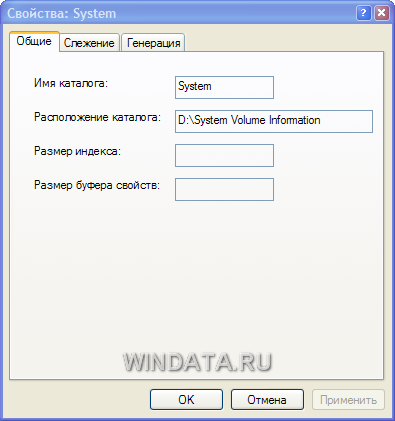Click the Применить button
395x421 pixels.
(348, 399)
